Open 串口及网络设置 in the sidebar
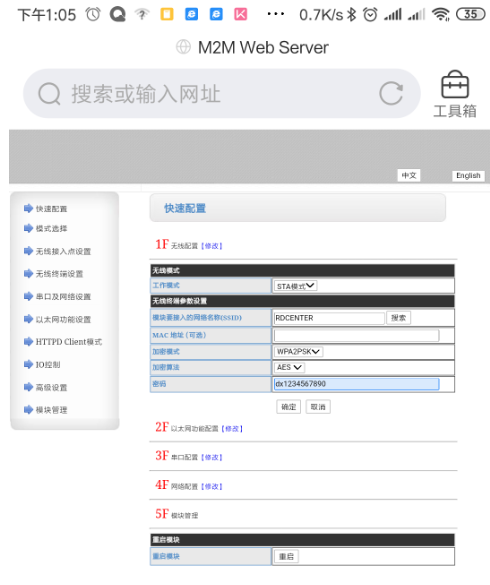This screenshot has height=585, width=490. pyautogui.click(x=63, y=297)
